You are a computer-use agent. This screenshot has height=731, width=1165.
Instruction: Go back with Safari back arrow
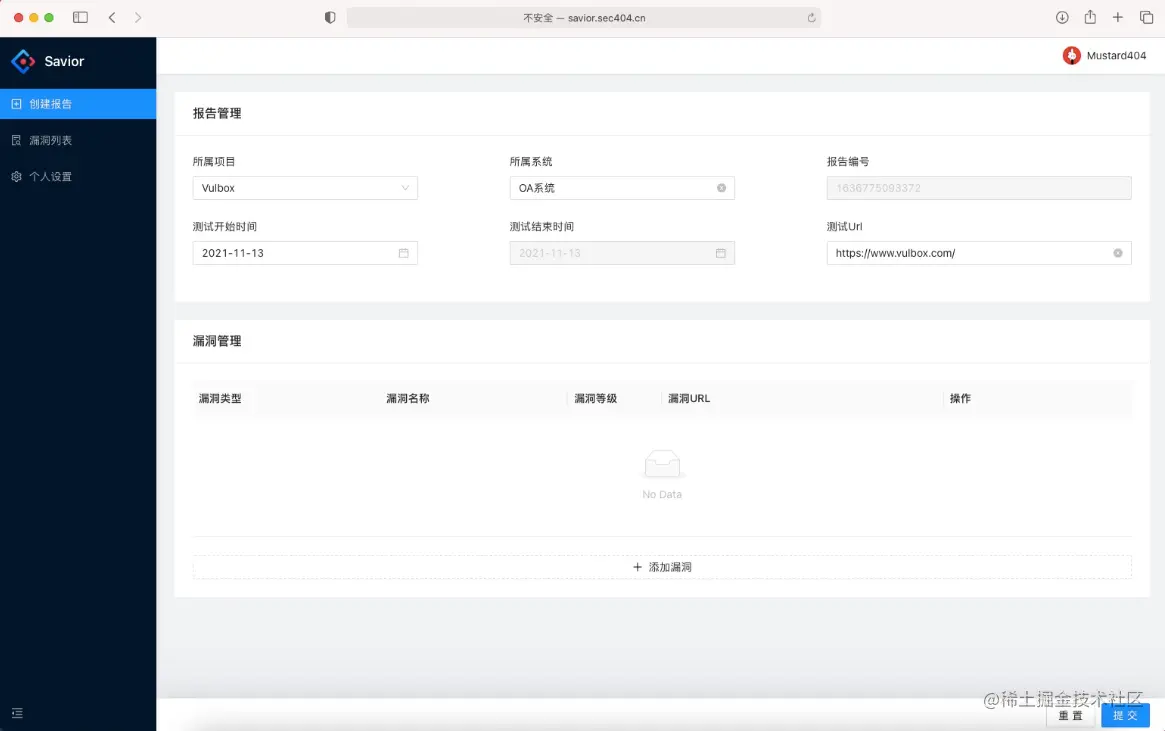[112, 17]
